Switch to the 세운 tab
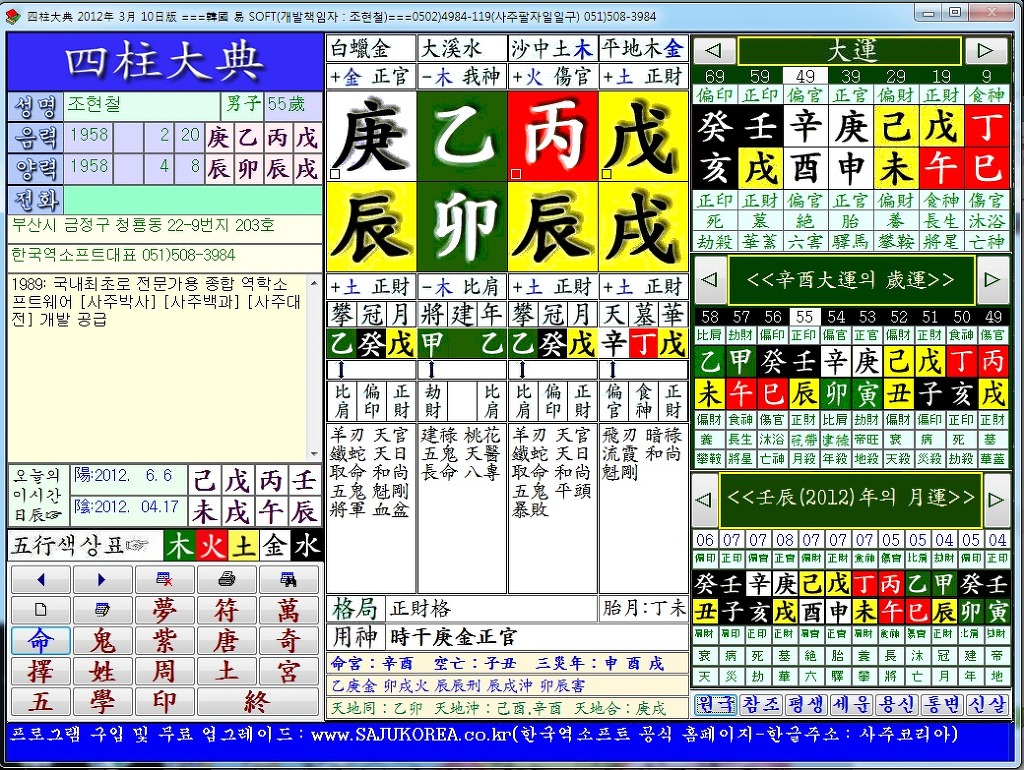 click(851, 704)
